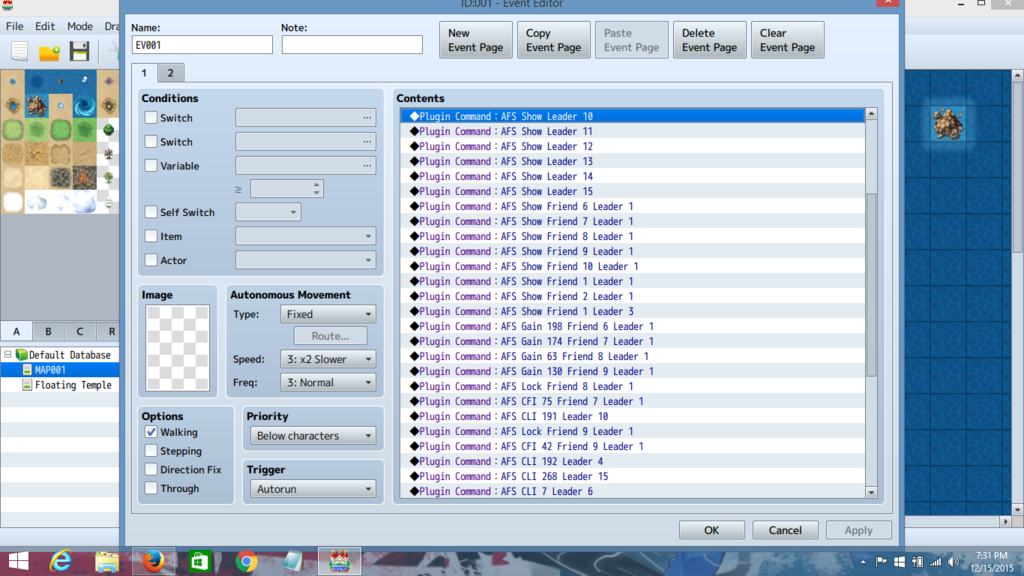Open the Mode menu

80,26
